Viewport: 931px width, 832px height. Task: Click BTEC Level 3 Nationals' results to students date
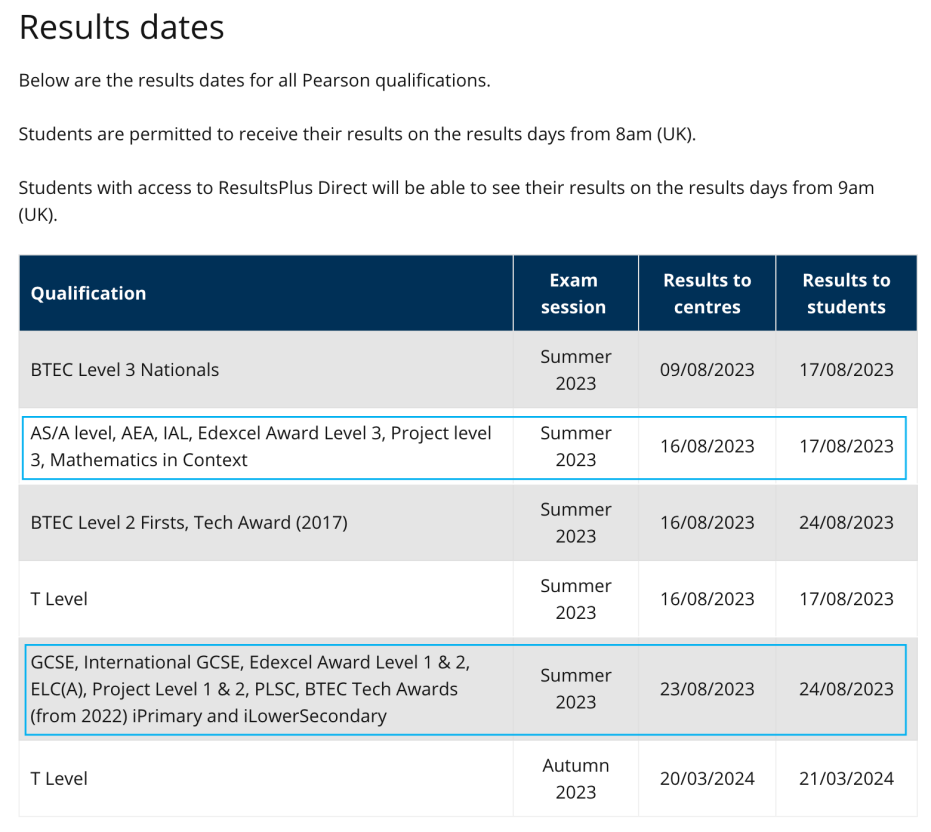click(845, 369)
